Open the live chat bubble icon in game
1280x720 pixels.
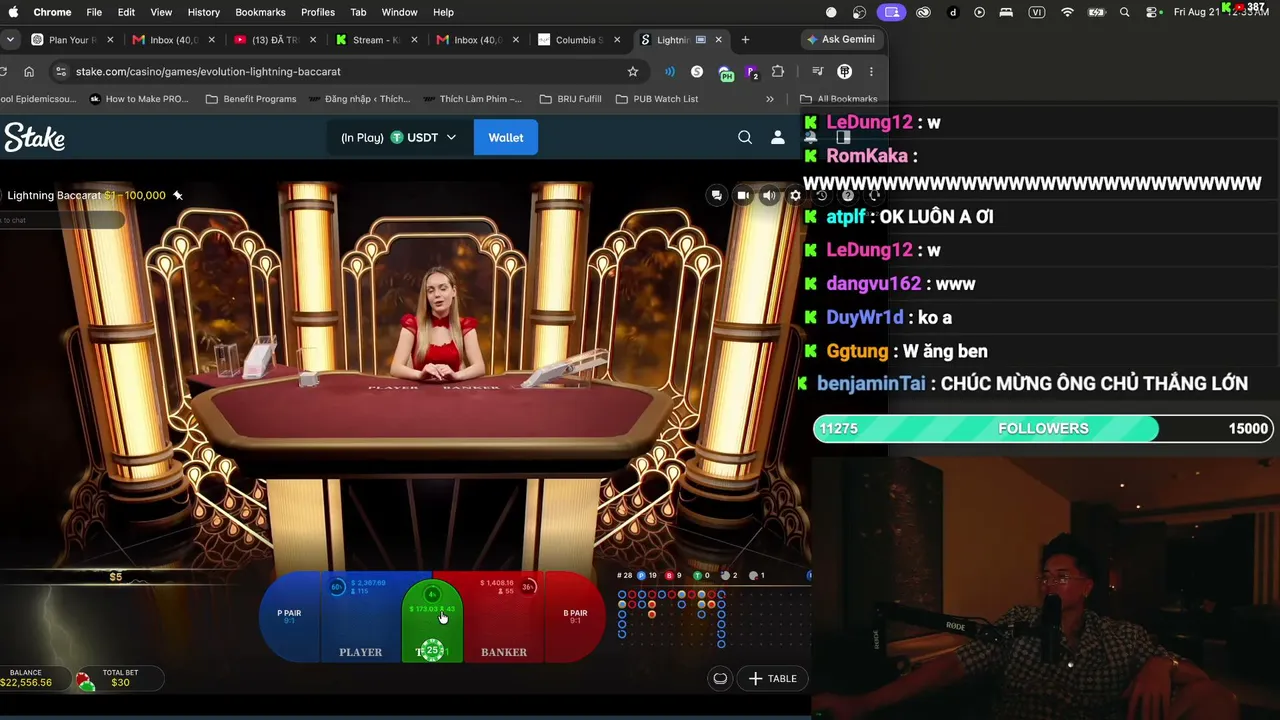pyautogui.click(x=716, y=195)
